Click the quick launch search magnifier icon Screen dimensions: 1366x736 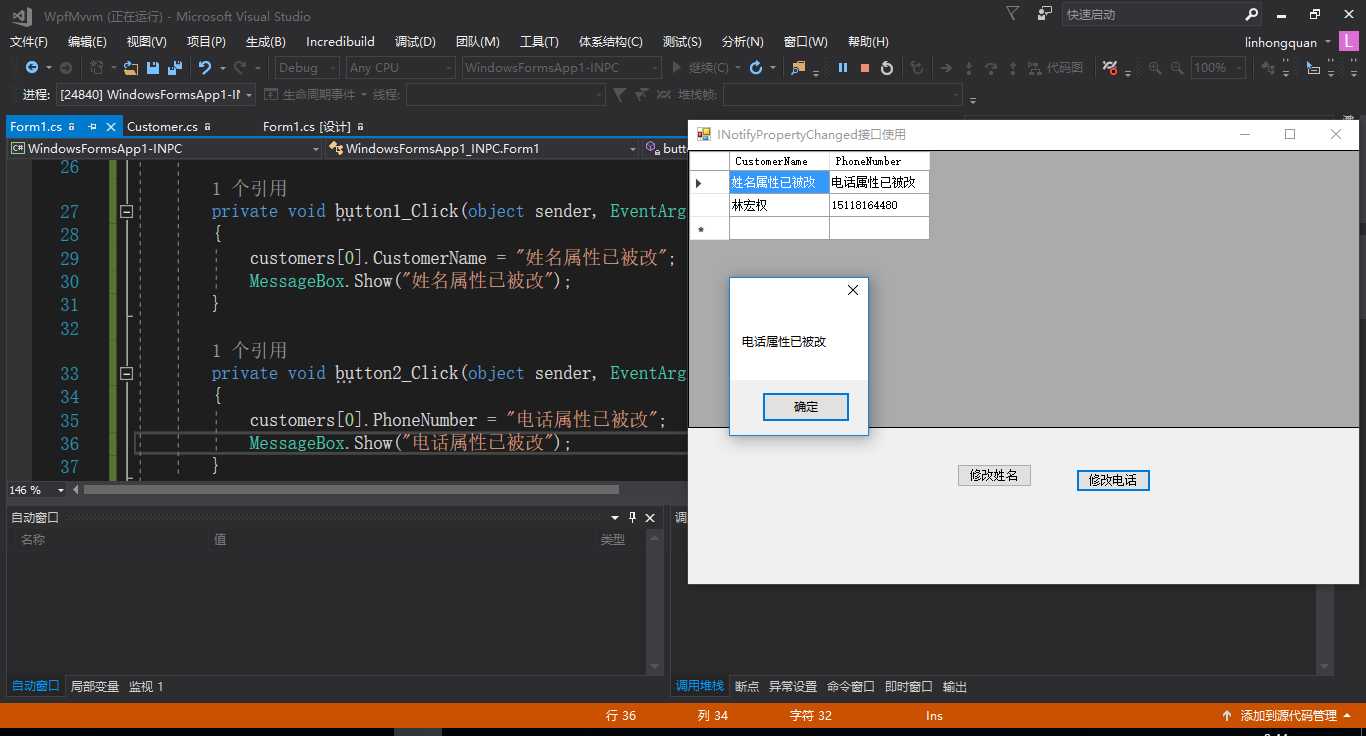pos(1251,15)
